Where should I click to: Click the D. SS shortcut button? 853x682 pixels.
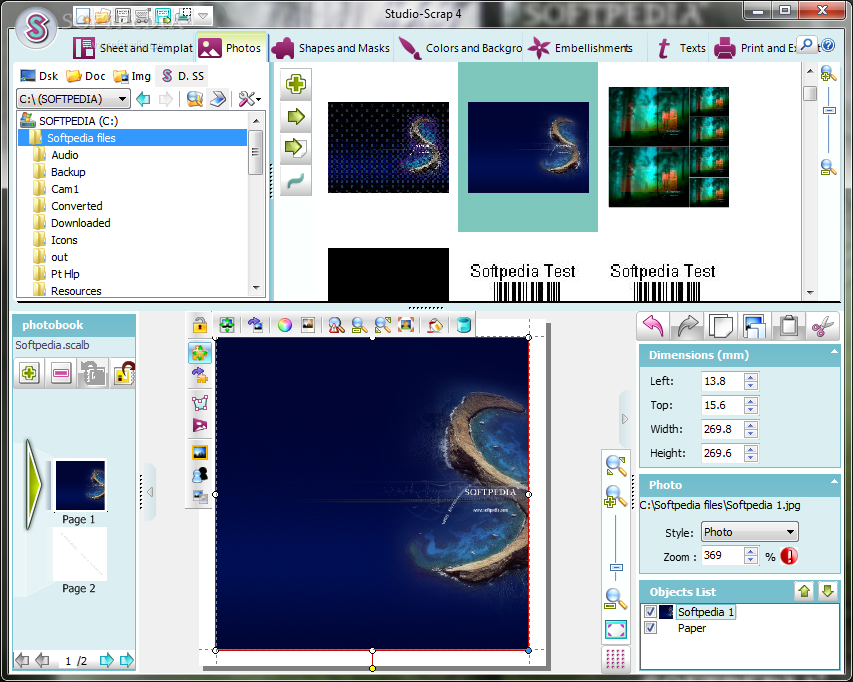183,76
